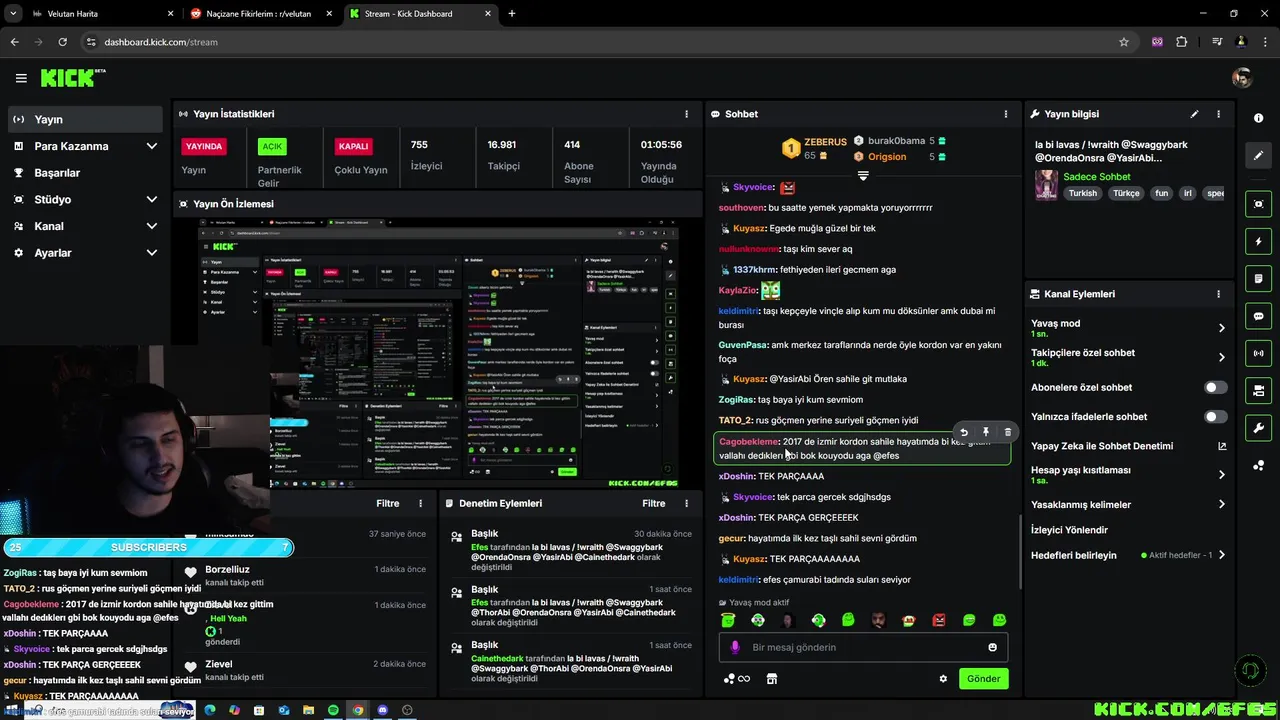Open the Yayın İstatistikleri panel options menu

click(686, 114)
